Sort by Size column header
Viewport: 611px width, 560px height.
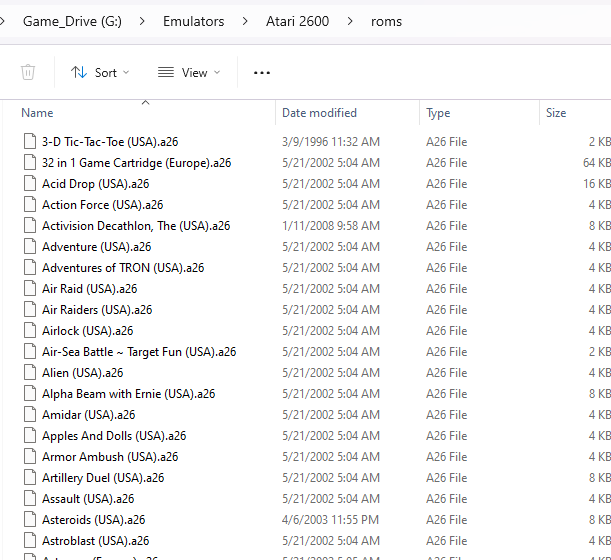click(556, 113)
